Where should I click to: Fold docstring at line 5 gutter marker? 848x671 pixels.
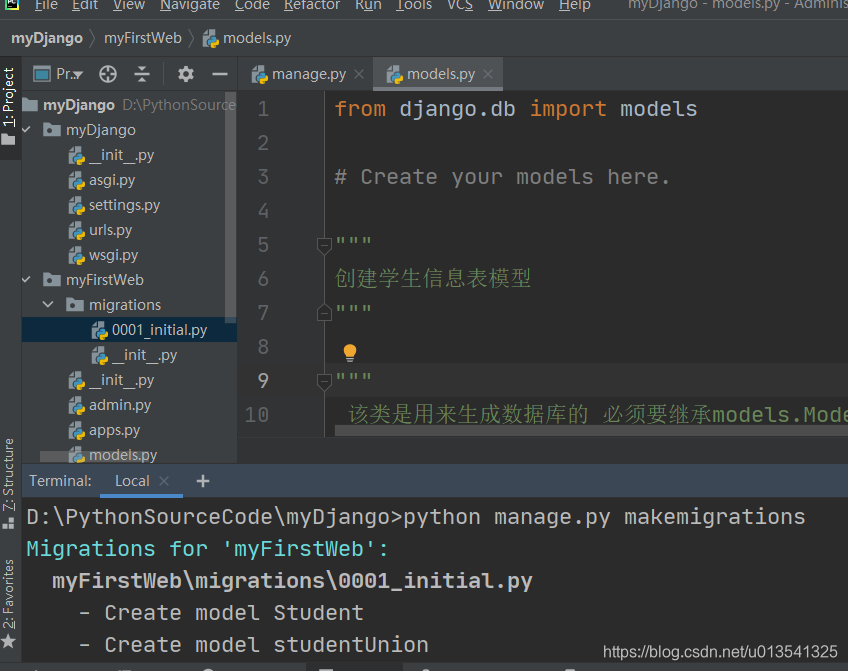(x=324, y=246)
